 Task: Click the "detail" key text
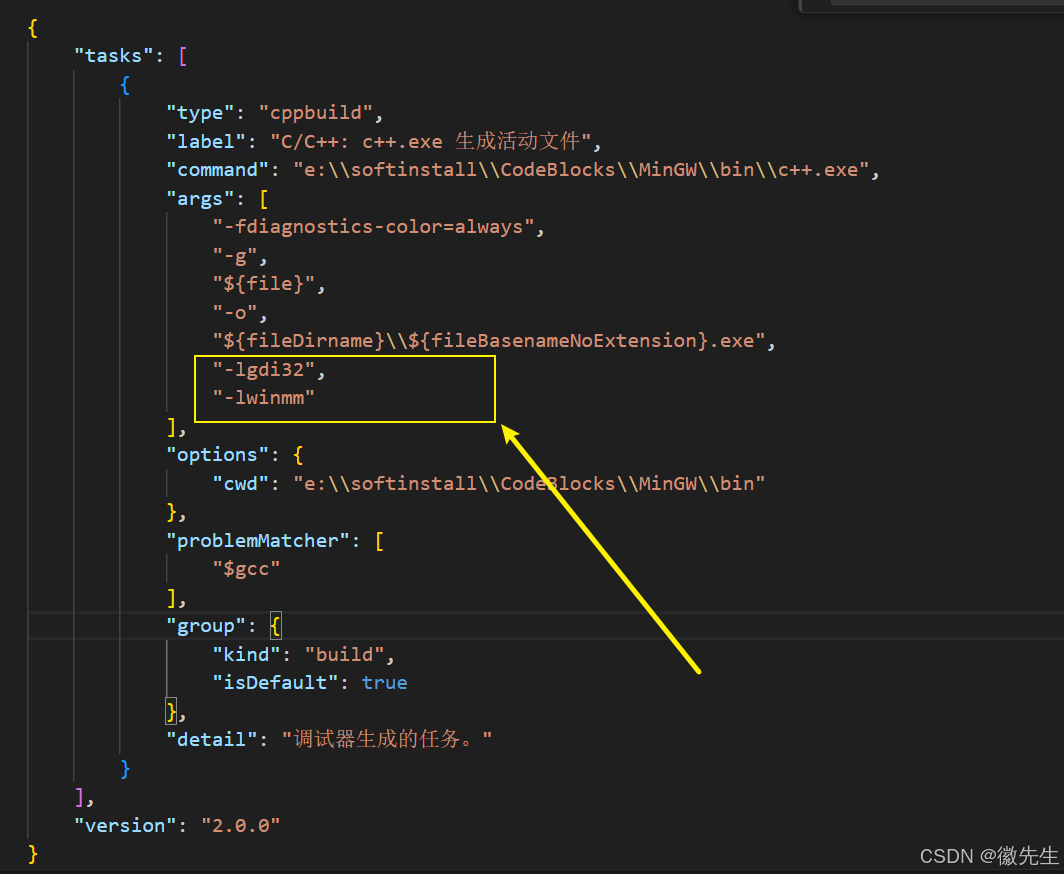pyautogui.click(x=212, y=739)
